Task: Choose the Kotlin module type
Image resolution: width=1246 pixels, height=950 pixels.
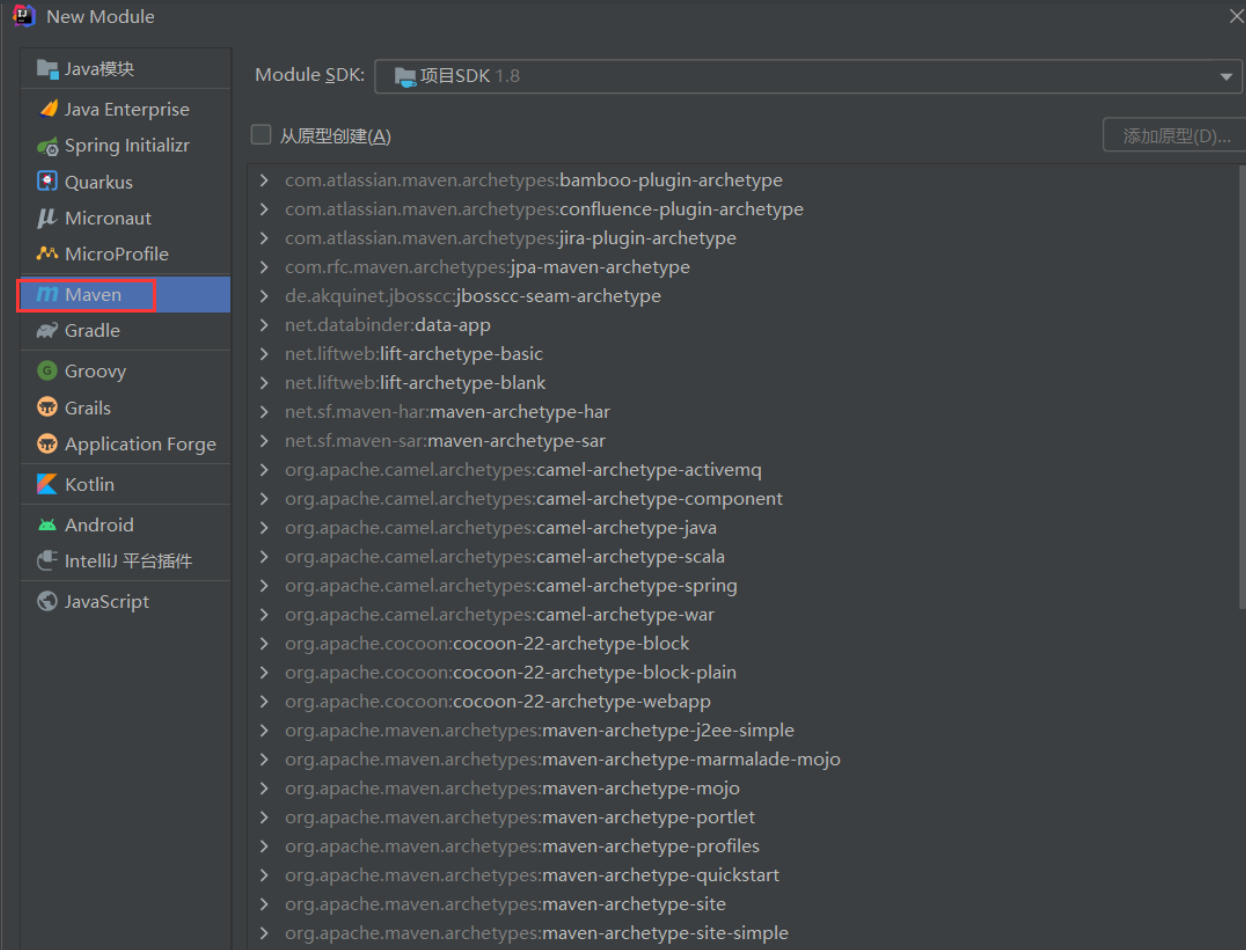Action: click(x=127, y=484)
